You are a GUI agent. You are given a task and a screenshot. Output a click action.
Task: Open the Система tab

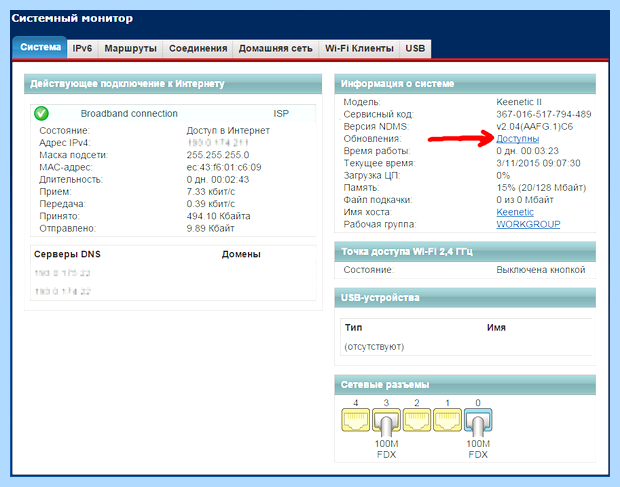[40, 47]
